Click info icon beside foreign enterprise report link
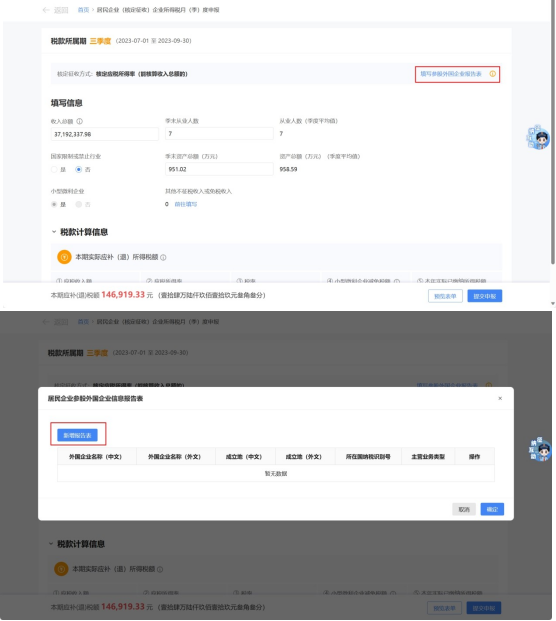This screenshot has width=556, height=621. coord(492,74)
